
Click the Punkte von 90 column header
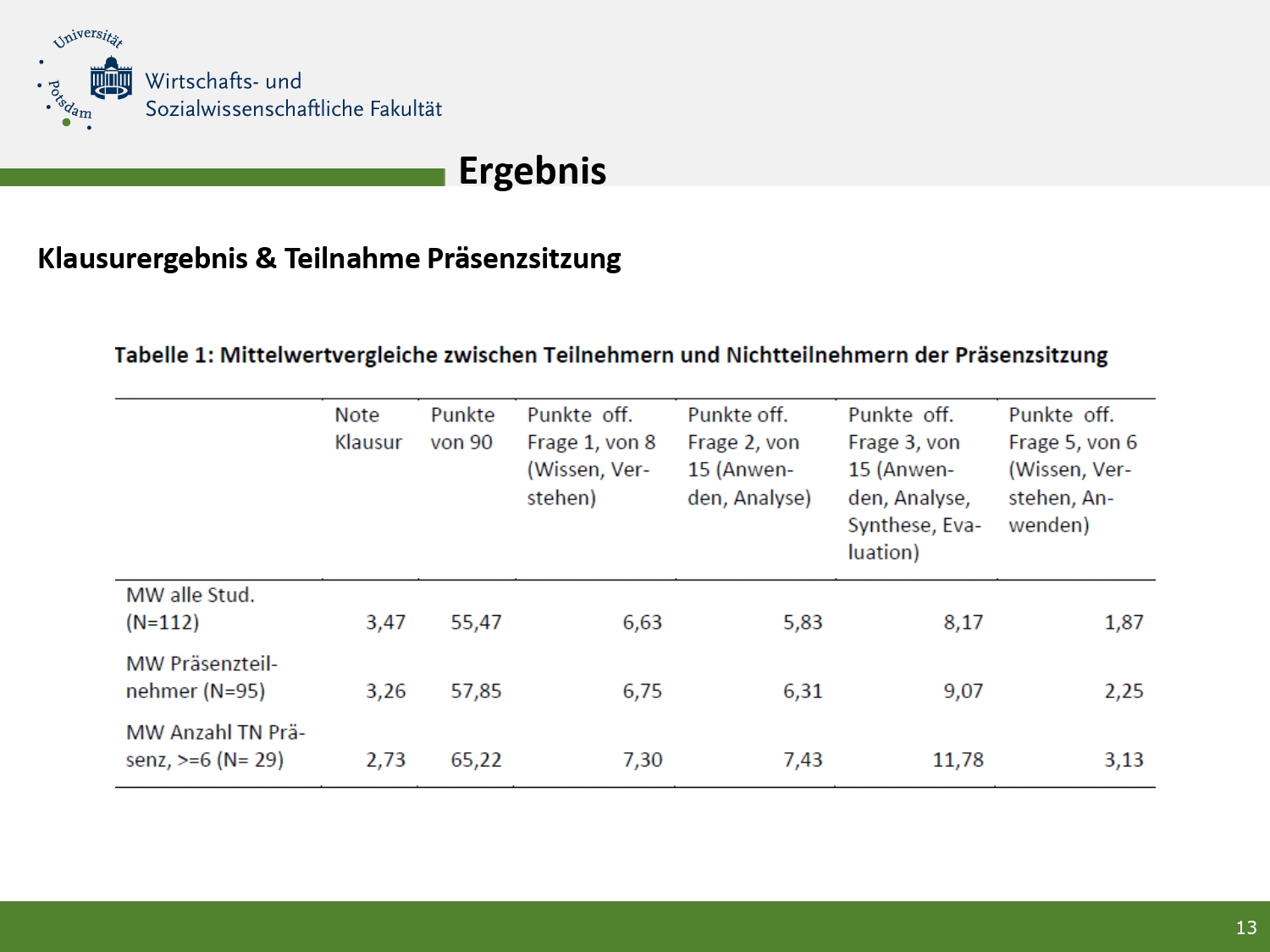[462, 428]
